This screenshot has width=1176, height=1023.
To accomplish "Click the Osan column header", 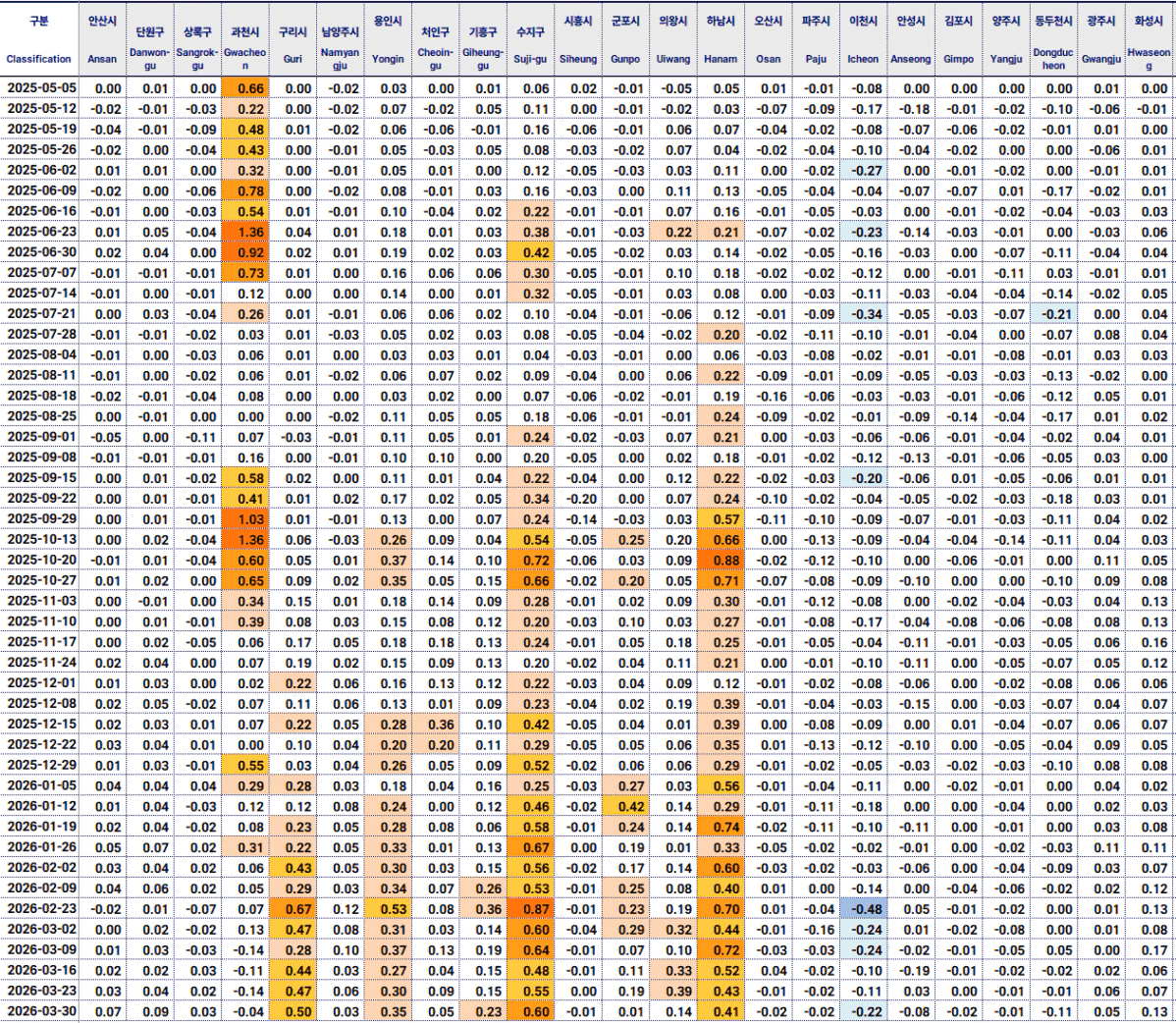I will 768,39.
